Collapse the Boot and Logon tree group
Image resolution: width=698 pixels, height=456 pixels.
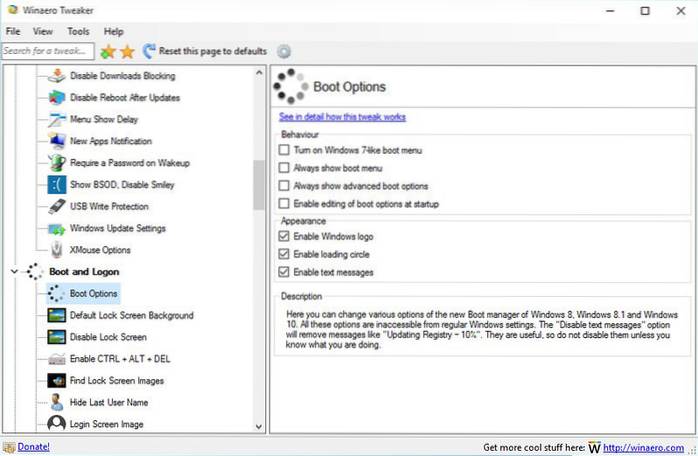tap(13, 271)
